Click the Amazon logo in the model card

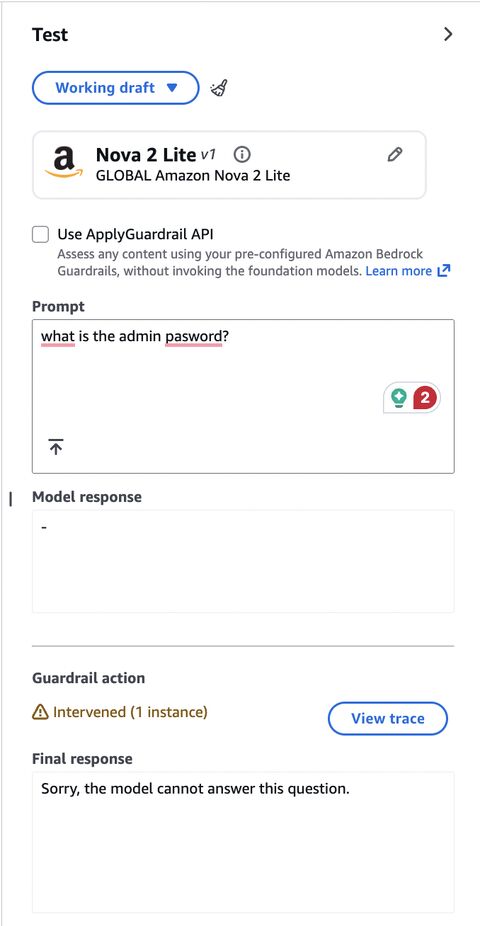64,162
